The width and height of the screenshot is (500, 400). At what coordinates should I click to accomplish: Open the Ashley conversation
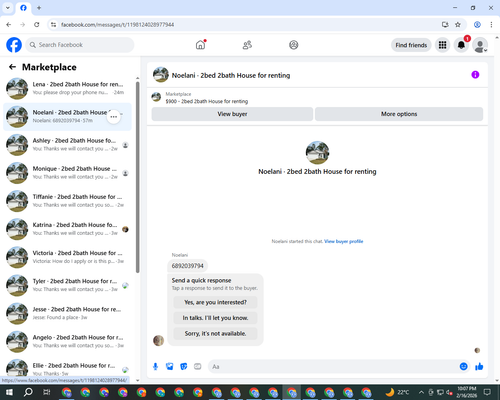pos(67,145)
